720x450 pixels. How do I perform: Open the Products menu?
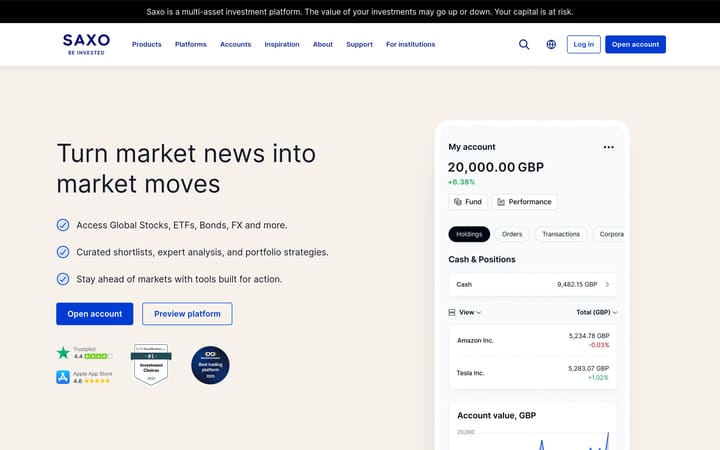[x=146, y=45]
